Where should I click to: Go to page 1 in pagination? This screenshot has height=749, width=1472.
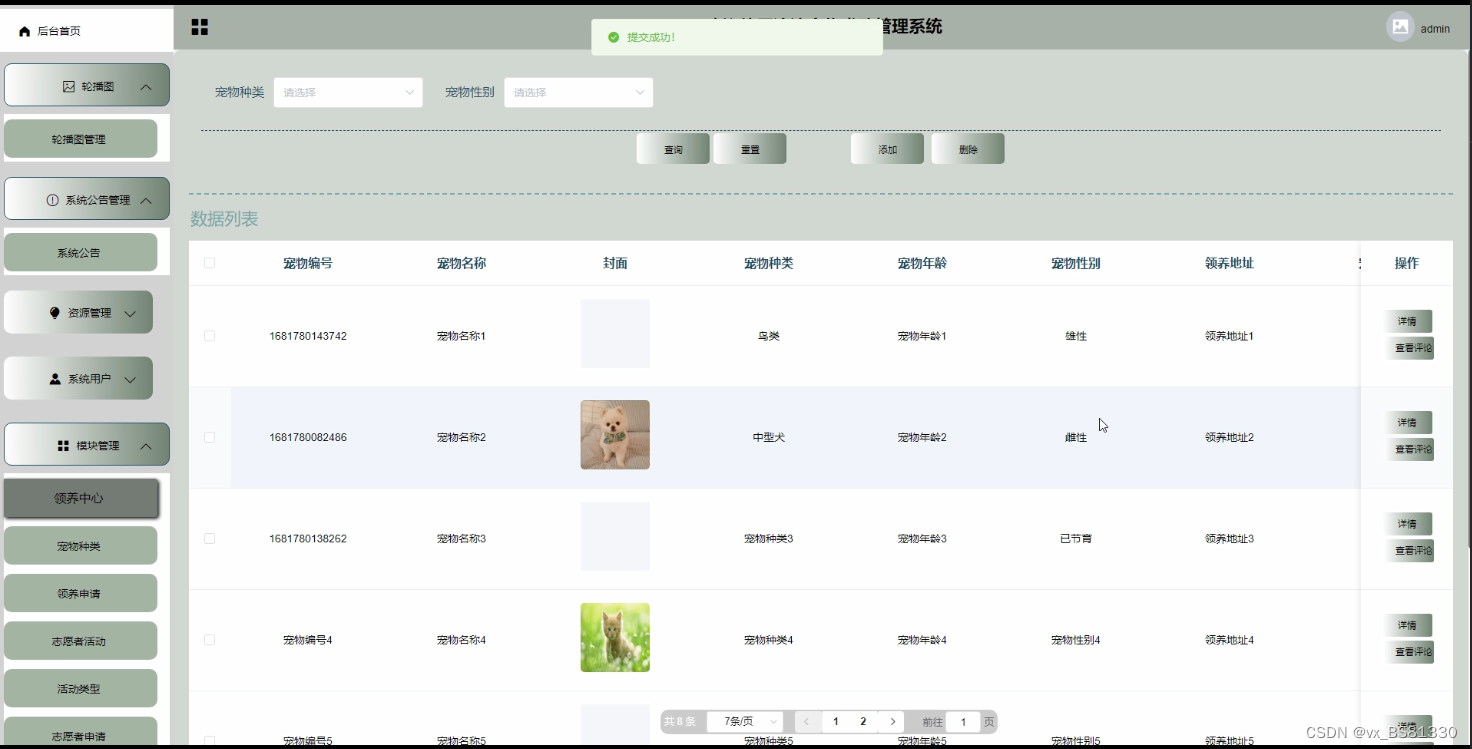(x=835, y=722)
